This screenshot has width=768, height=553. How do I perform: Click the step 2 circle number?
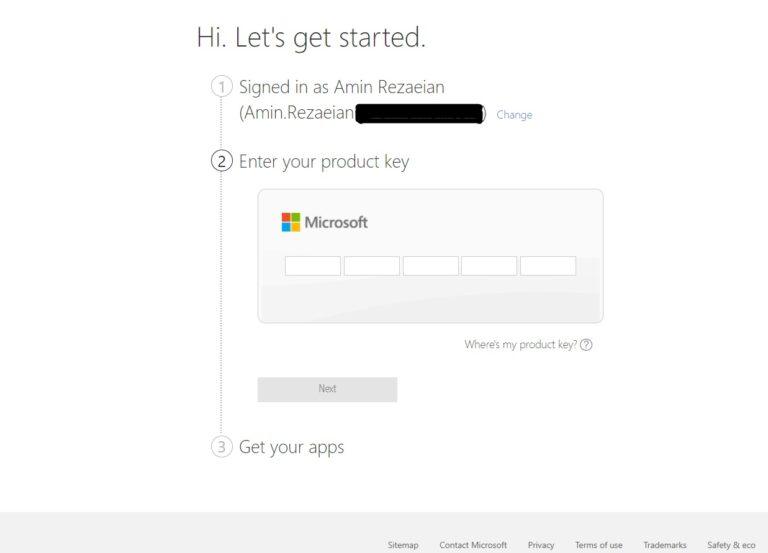221,161
